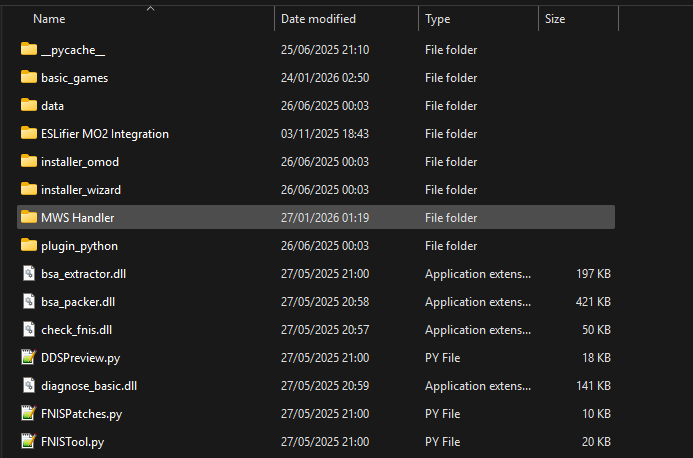The image size is (693, 458).
Task: Click the FNISTool.py file icon
Action: point(28,442)
